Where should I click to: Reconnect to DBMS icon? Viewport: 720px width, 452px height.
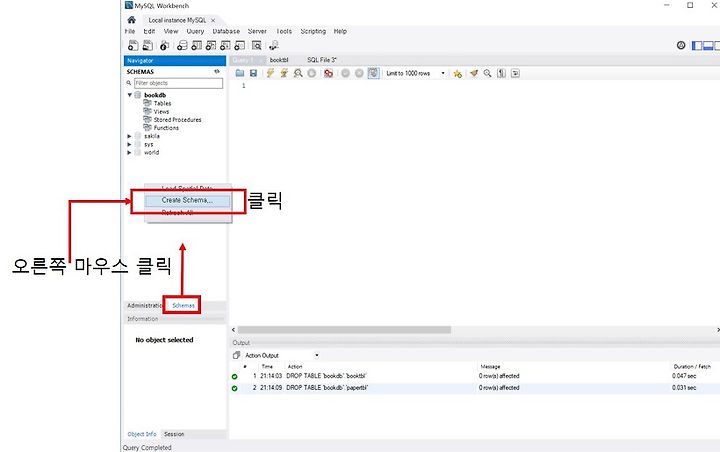point(274,45)
